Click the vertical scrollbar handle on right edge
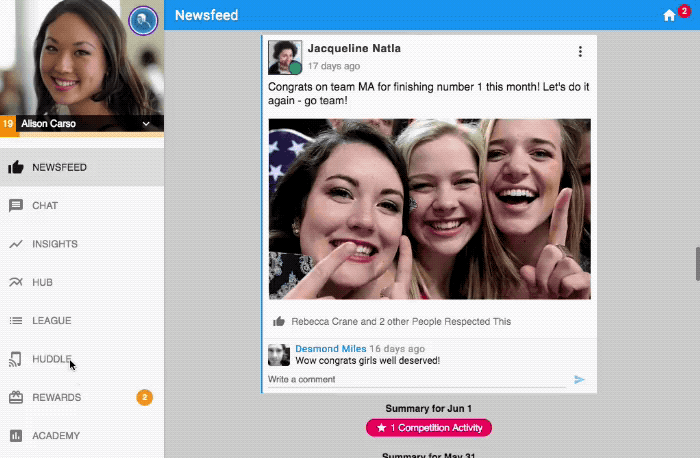The width and height of the screenshot is (700, 458). tap(697, 263)
